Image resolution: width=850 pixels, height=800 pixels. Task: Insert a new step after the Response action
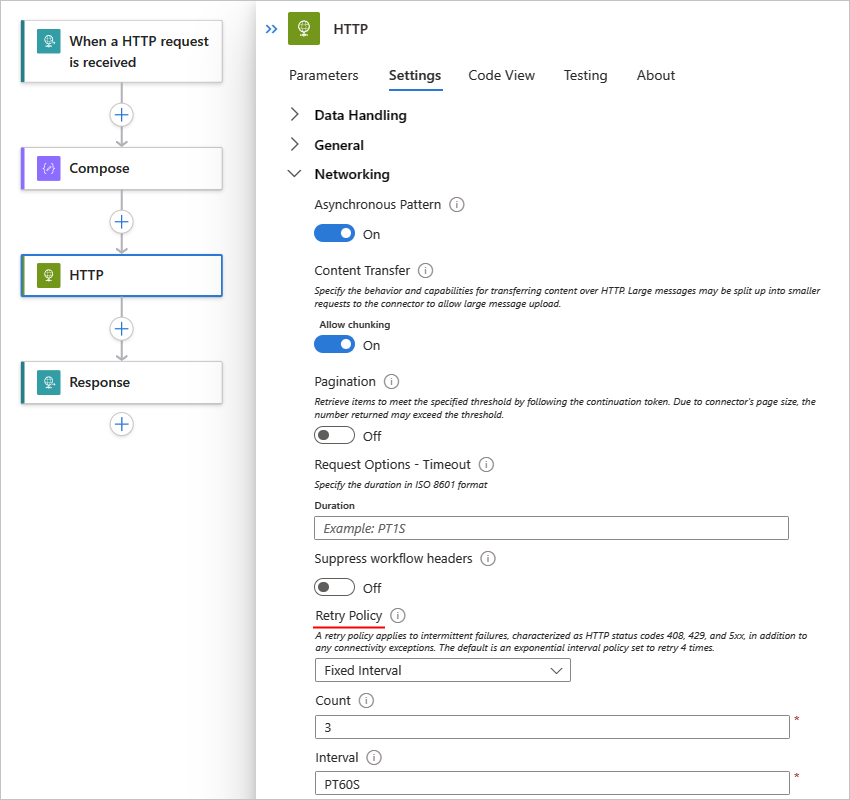121,424
